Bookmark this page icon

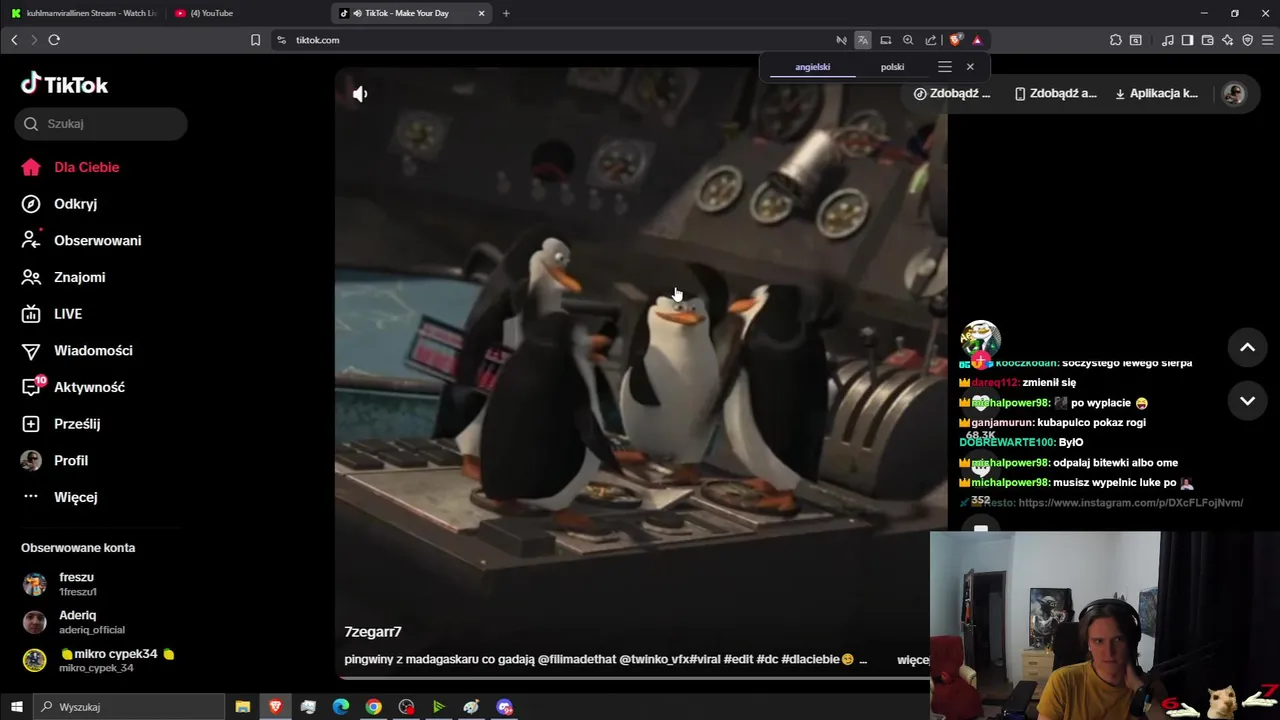255,40
